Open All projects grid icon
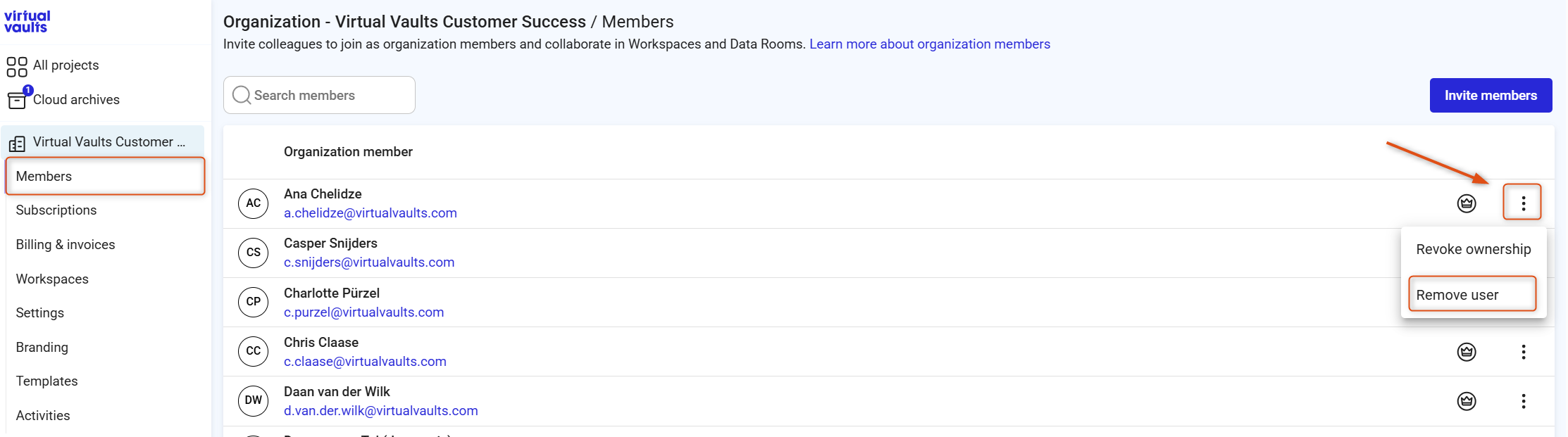The image size is (1568, 437). [17, 67]
